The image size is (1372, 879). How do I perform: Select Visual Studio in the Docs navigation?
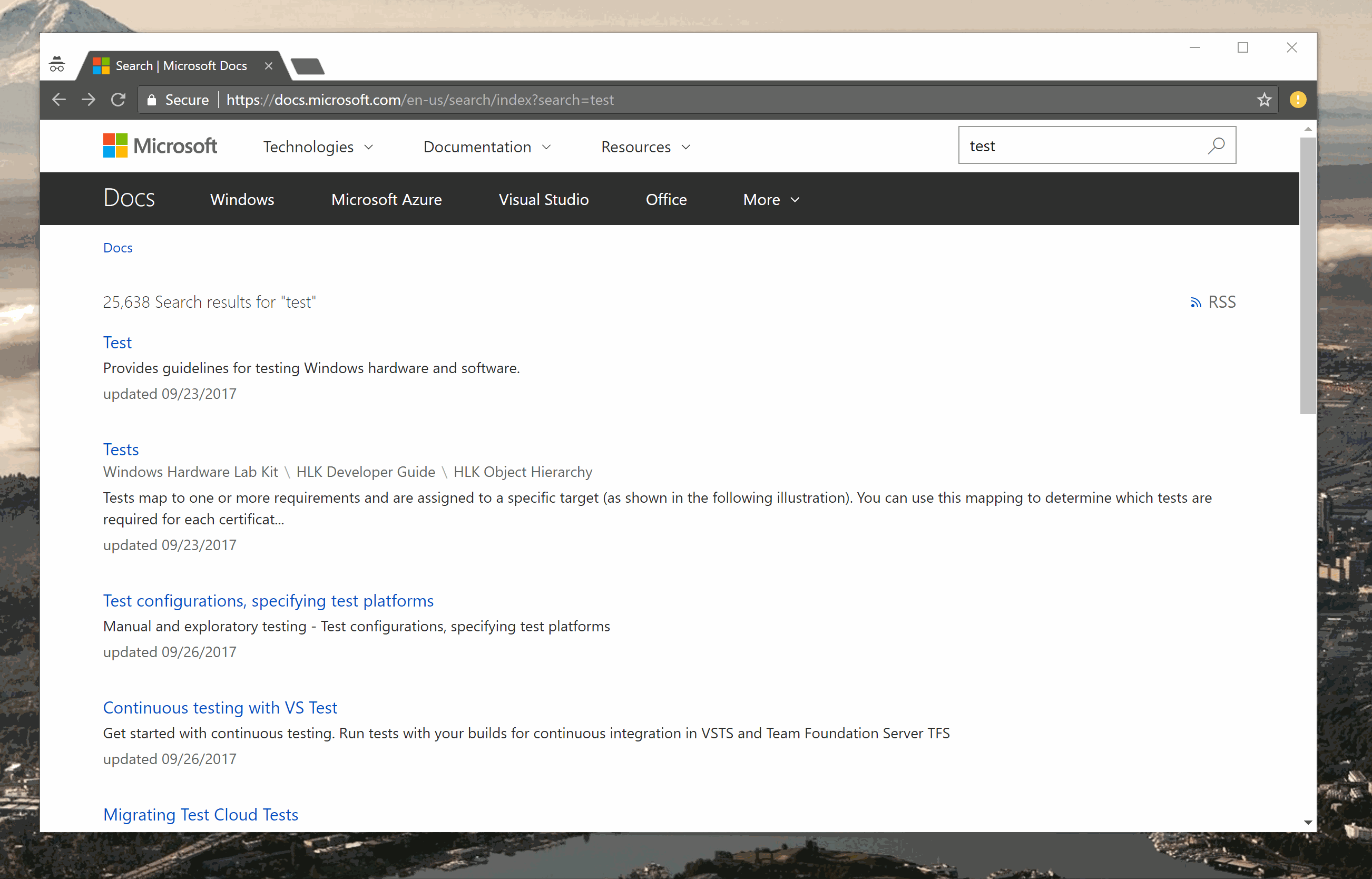point(543,199)
